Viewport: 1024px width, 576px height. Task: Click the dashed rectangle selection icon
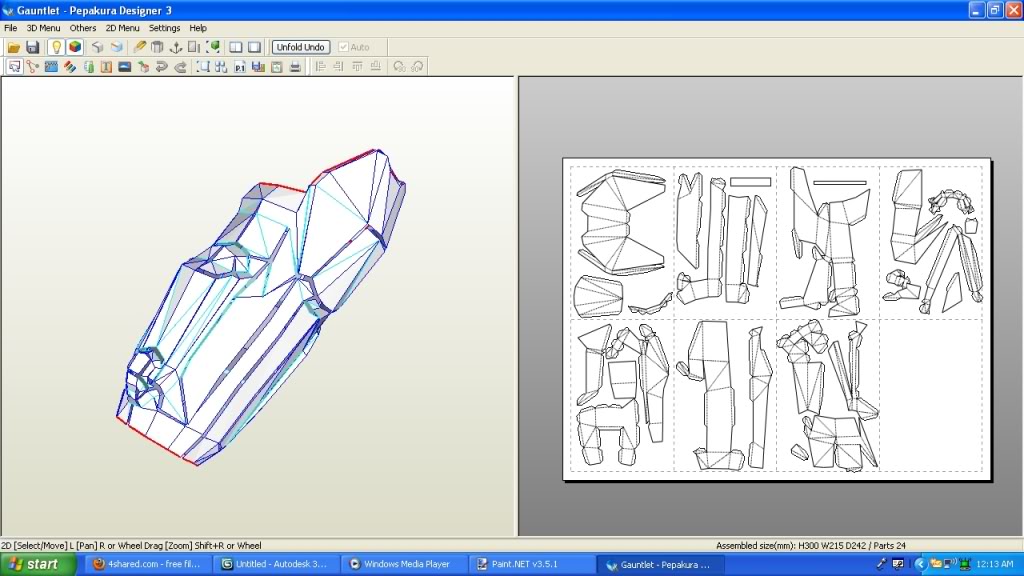tap(203, 67)
